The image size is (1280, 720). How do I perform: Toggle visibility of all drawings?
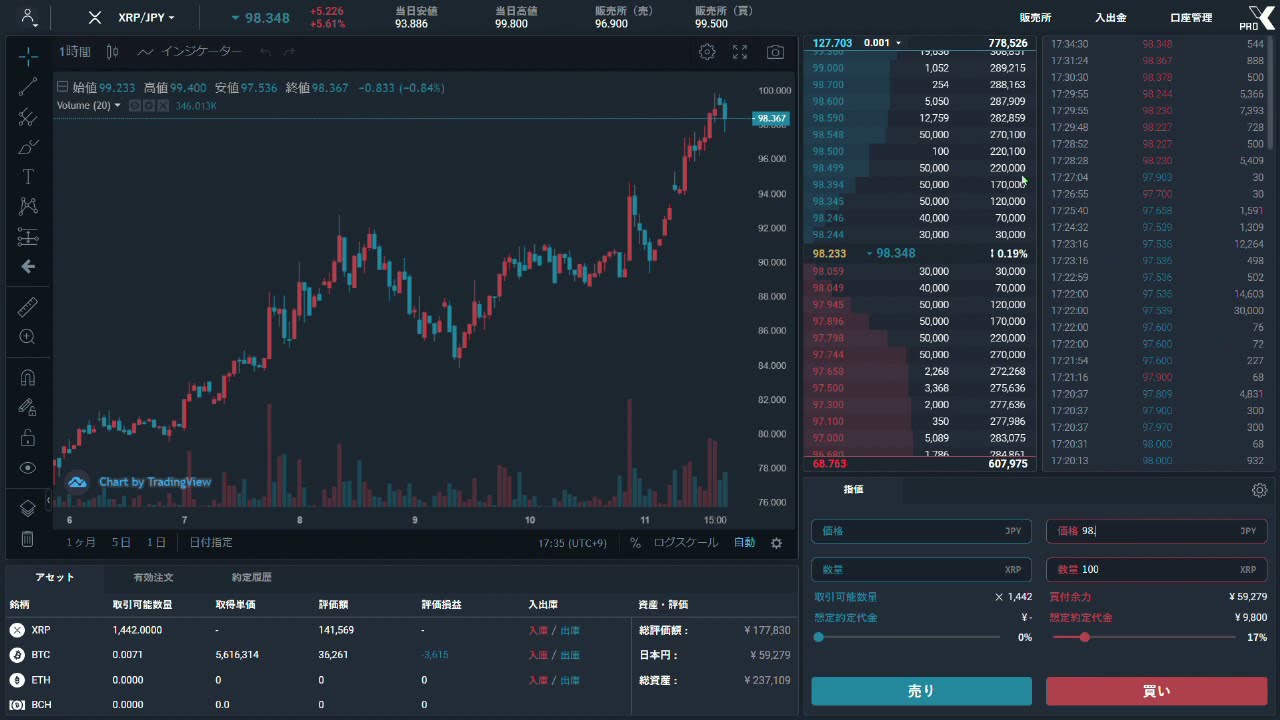(28, 467)
